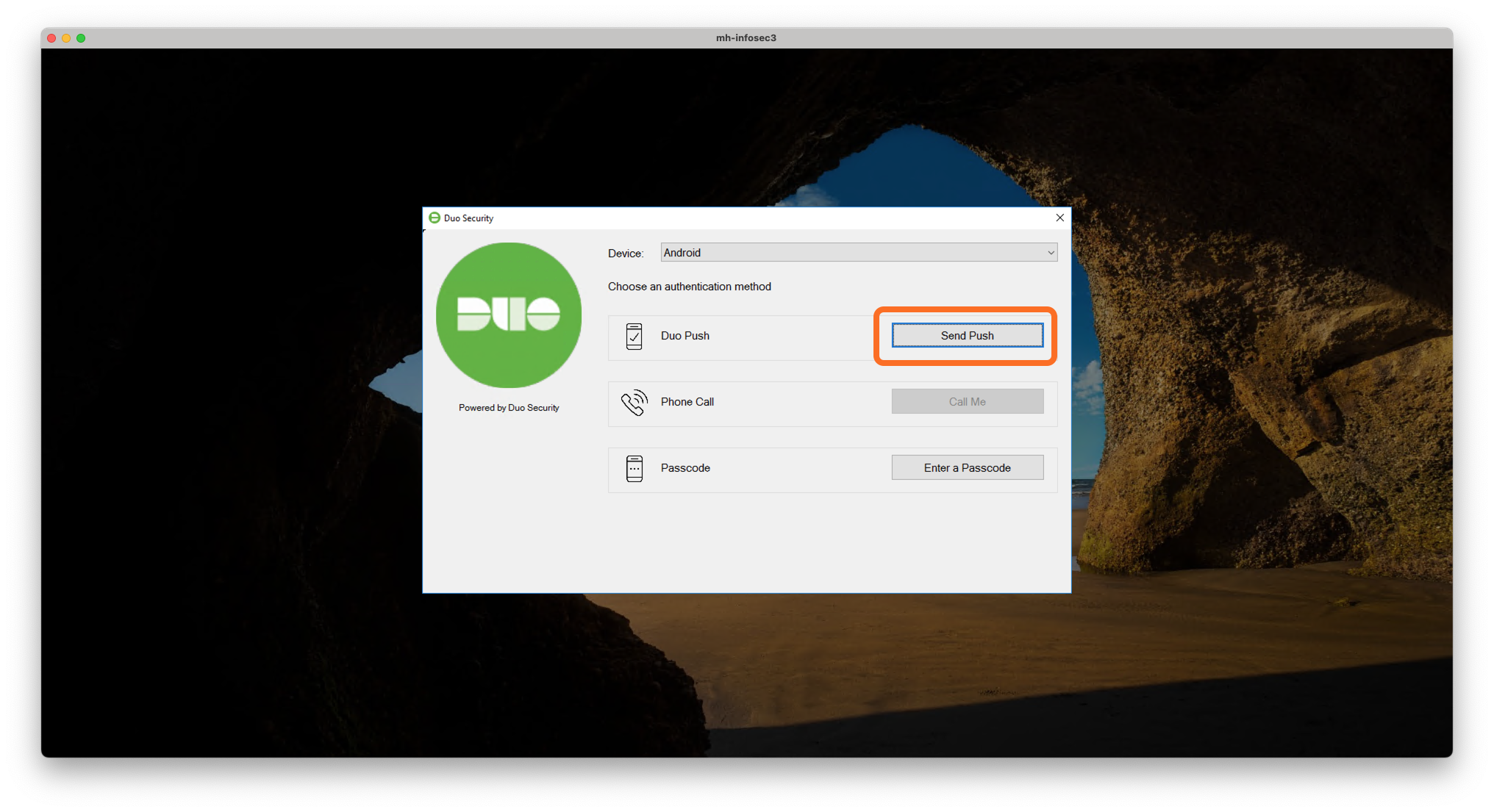1494x812 pixels.
Task: Click the large green Duo logo
Action: point(509,315)
